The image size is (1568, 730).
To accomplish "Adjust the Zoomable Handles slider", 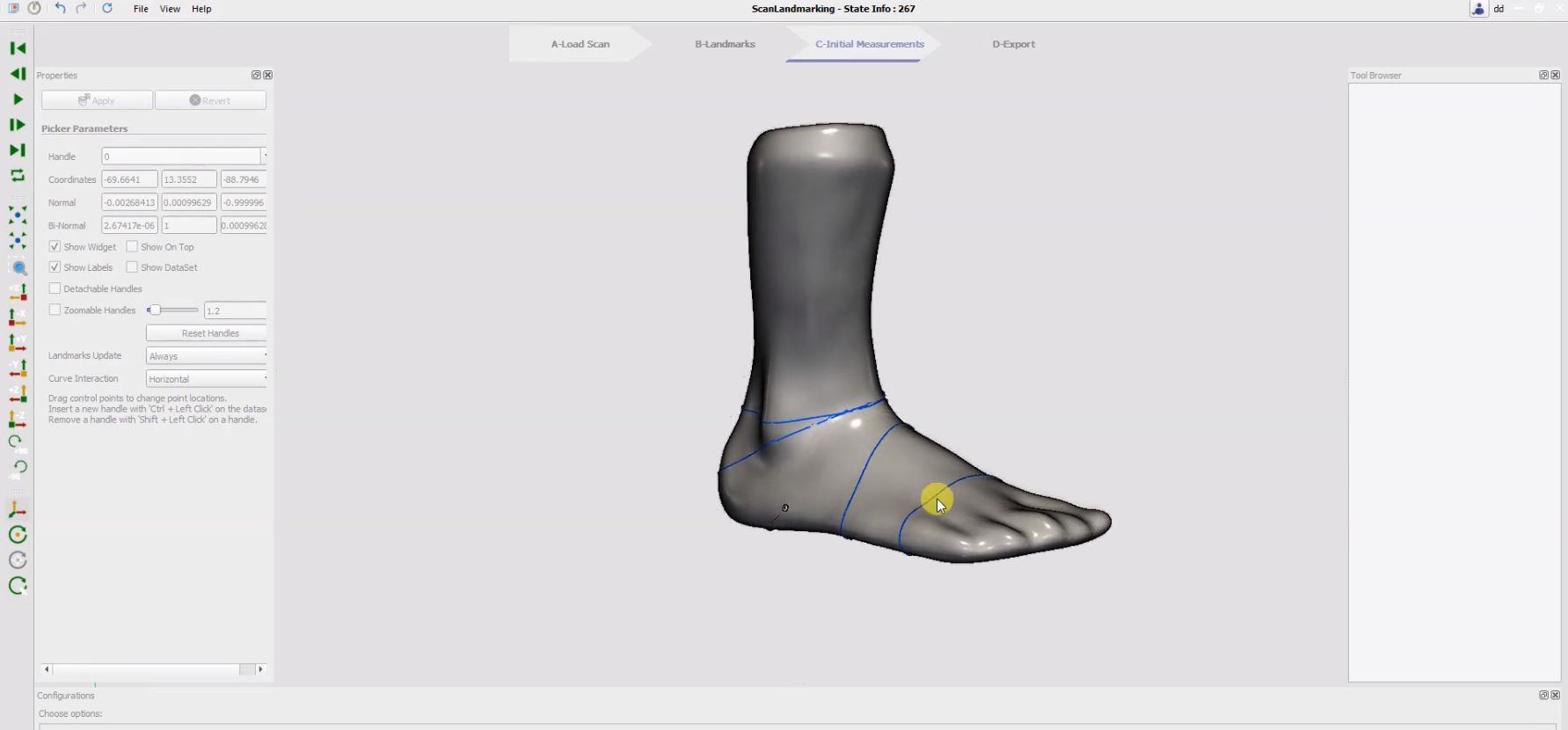I will pos(172,310).
